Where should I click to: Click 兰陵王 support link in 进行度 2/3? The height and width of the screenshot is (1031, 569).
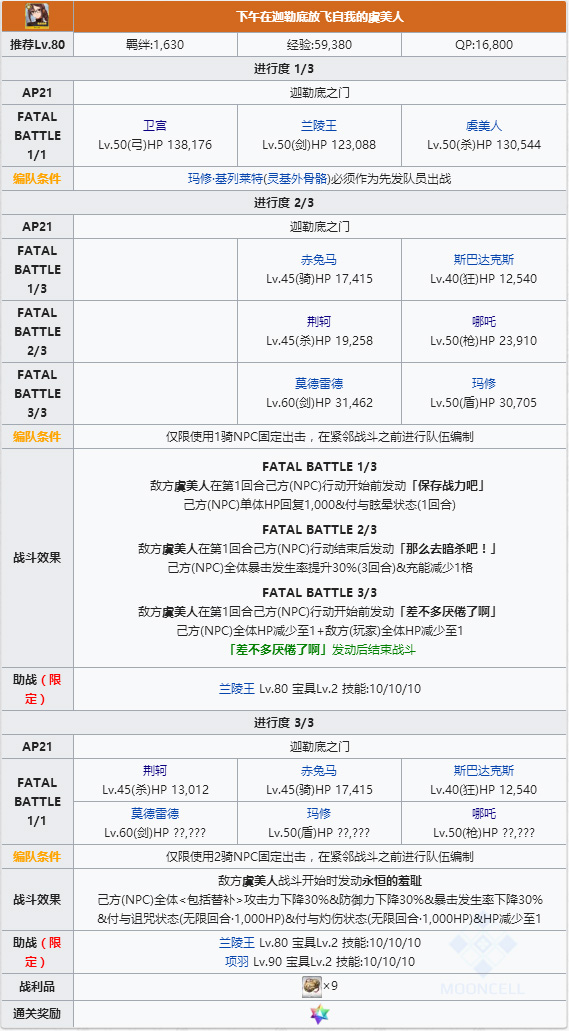237,689
